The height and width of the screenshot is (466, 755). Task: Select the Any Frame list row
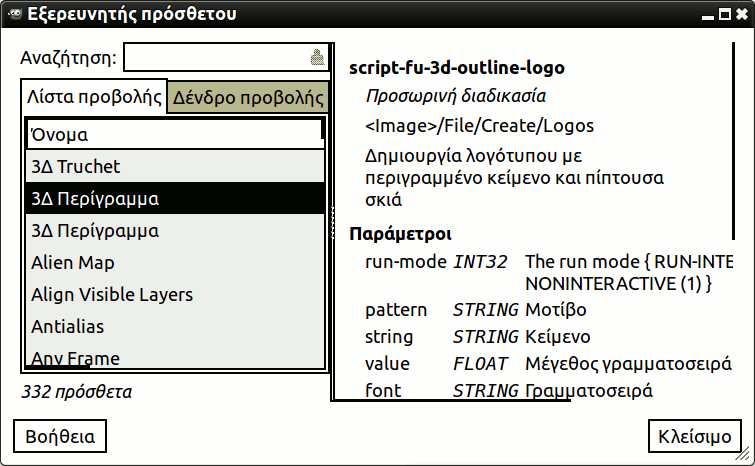175,358
